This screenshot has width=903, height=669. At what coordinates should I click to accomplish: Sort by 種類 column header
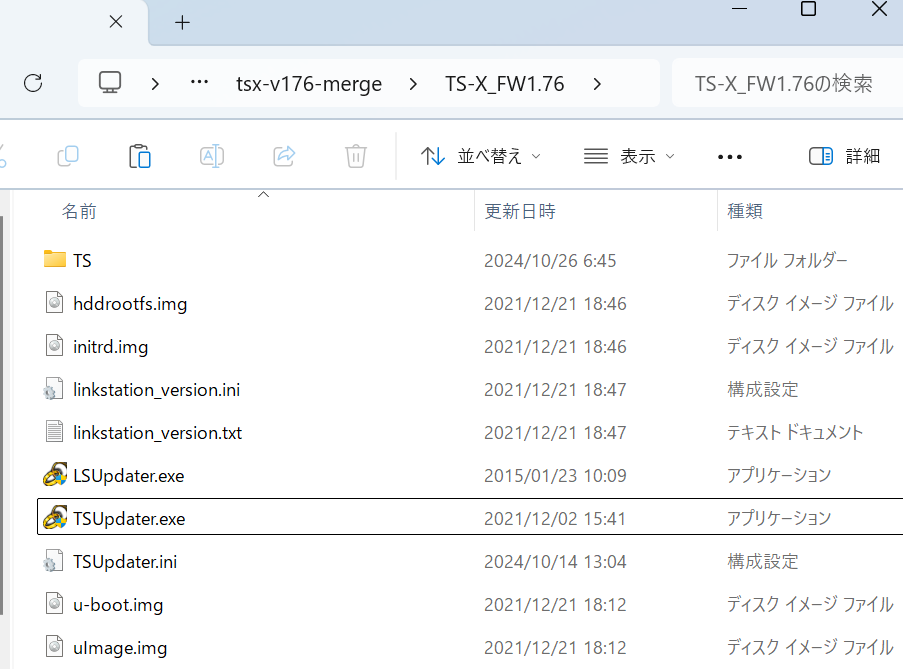point(745,211)
